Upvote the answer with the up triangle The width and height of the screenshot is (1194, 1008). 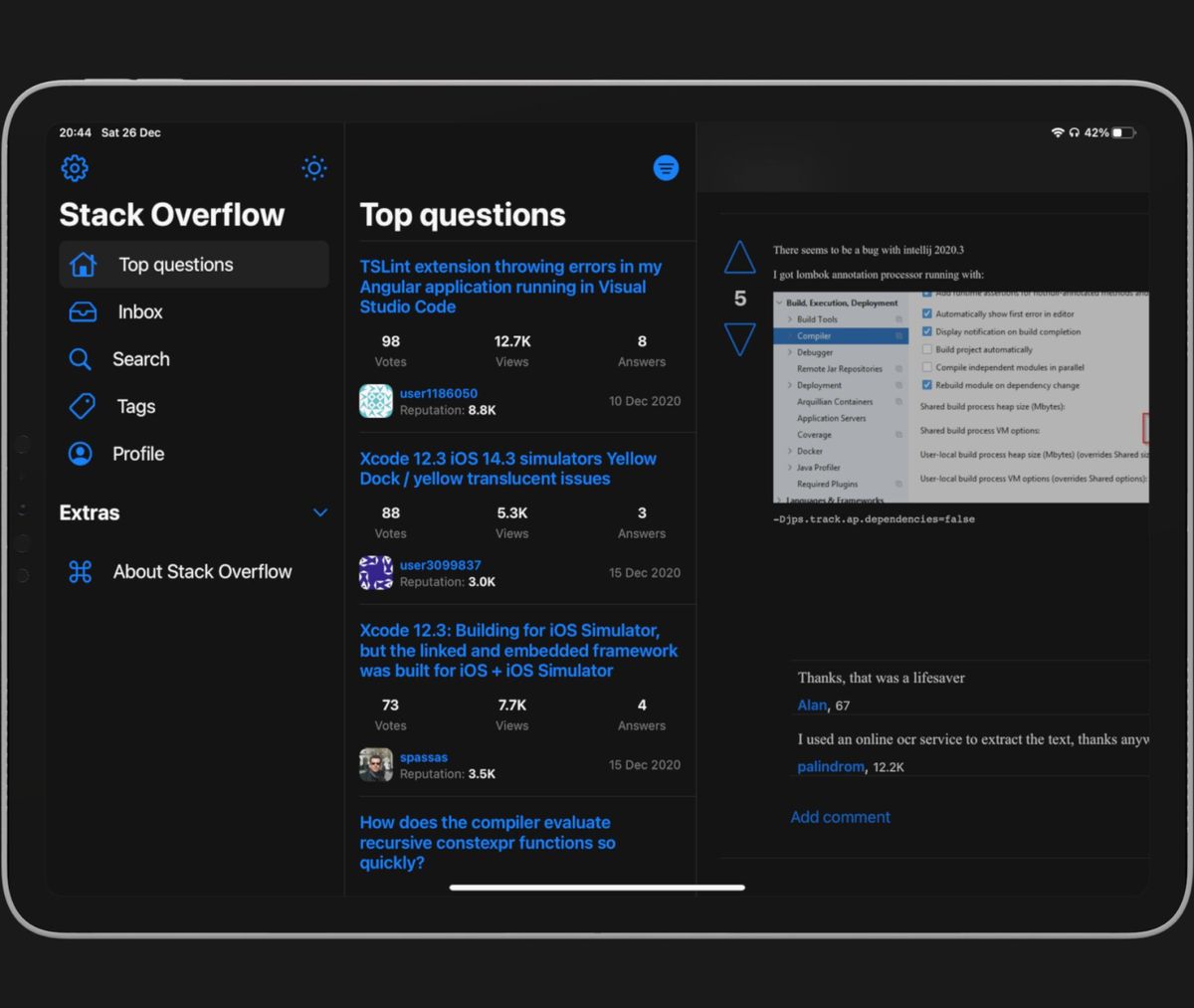(x=739, y=257)
